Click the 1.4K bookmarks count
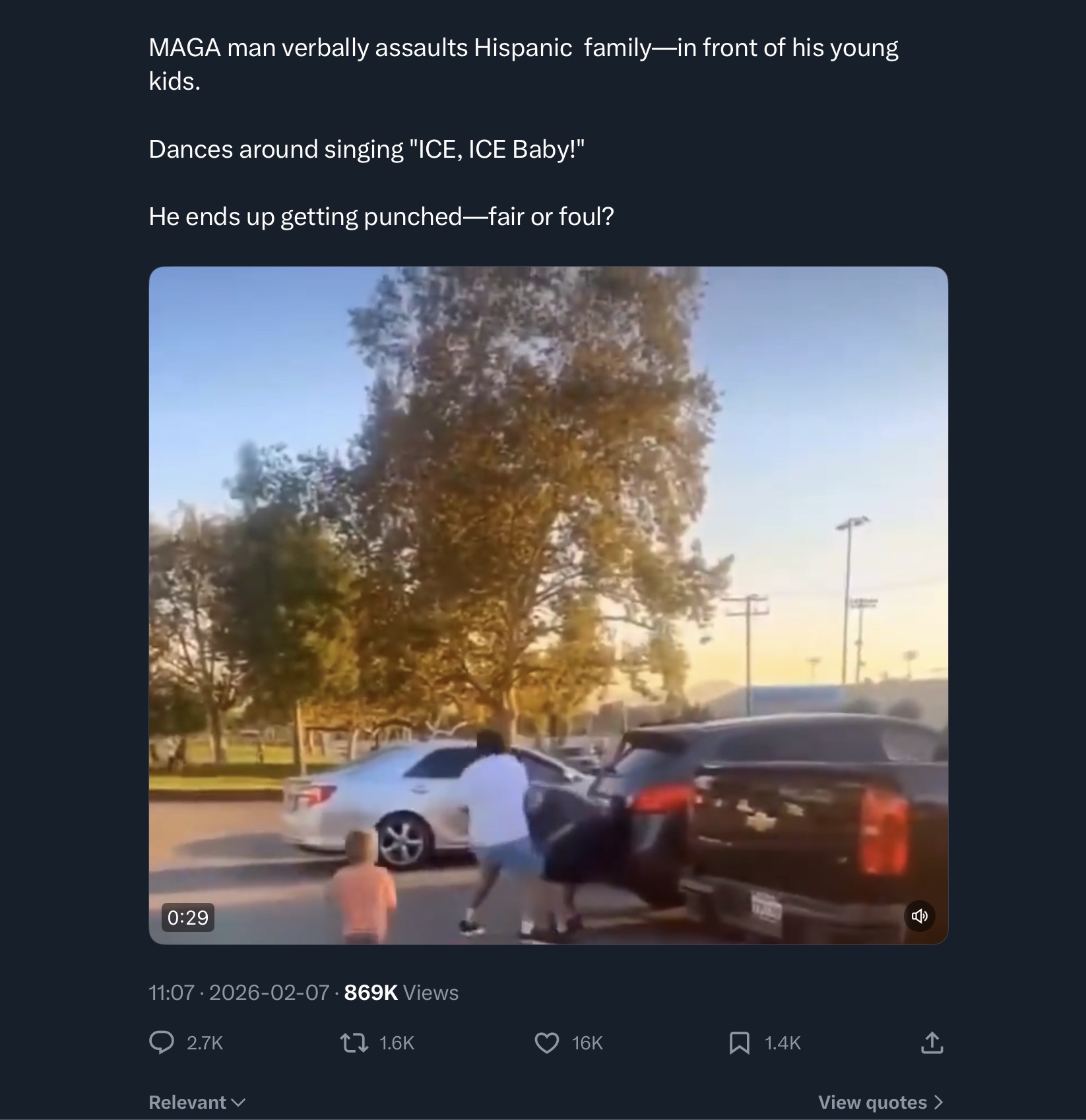This screenshot has height=1120, width=1086. 783,1043
